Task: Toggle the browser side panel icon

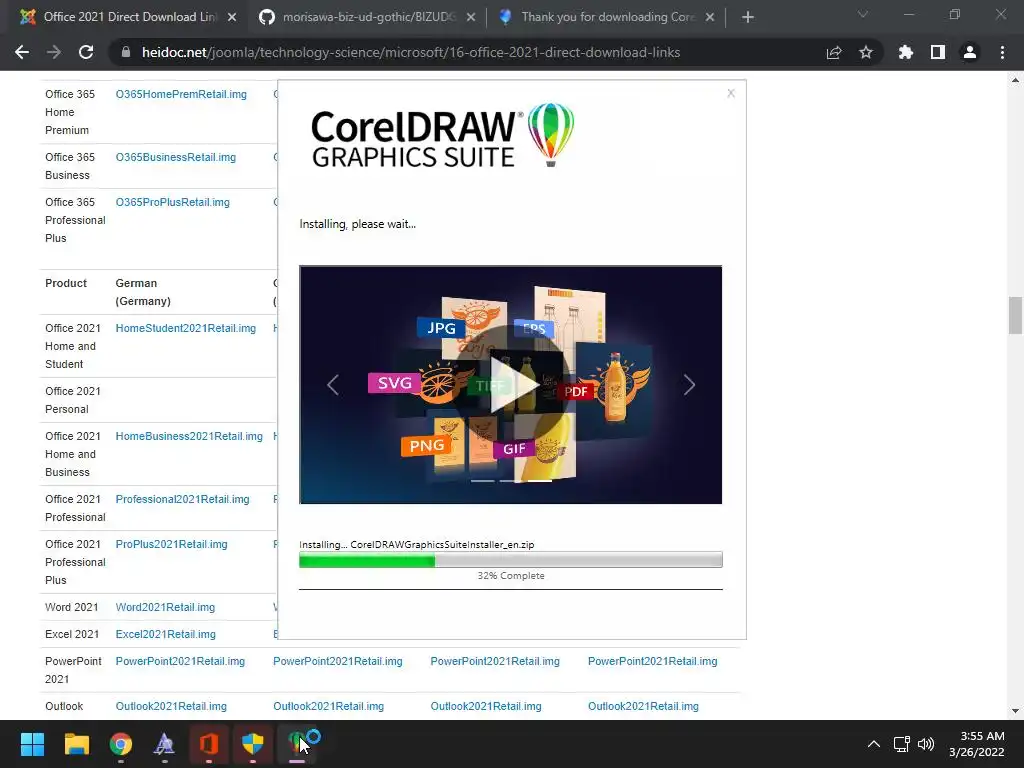Action: 938,52
